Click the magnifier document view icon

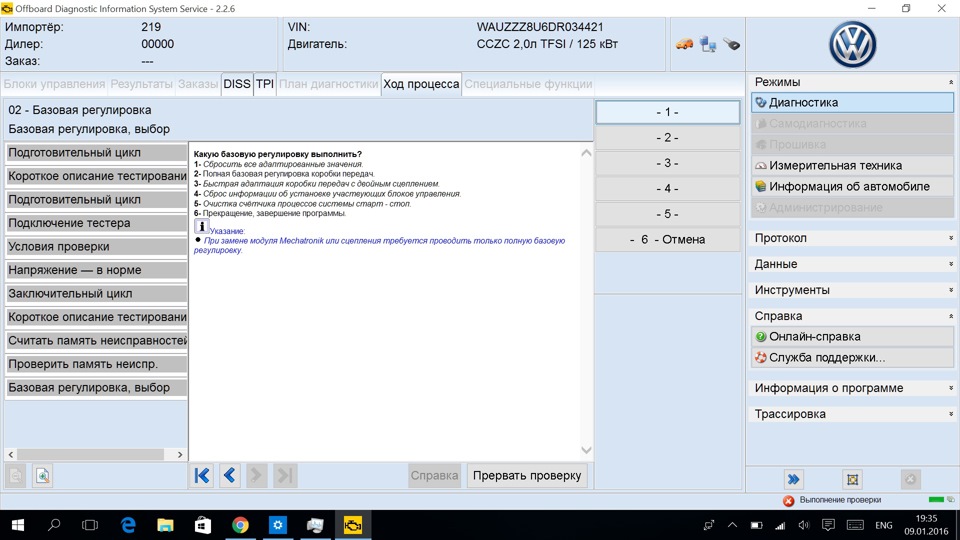pyautogui.click(x=42, y=476)
